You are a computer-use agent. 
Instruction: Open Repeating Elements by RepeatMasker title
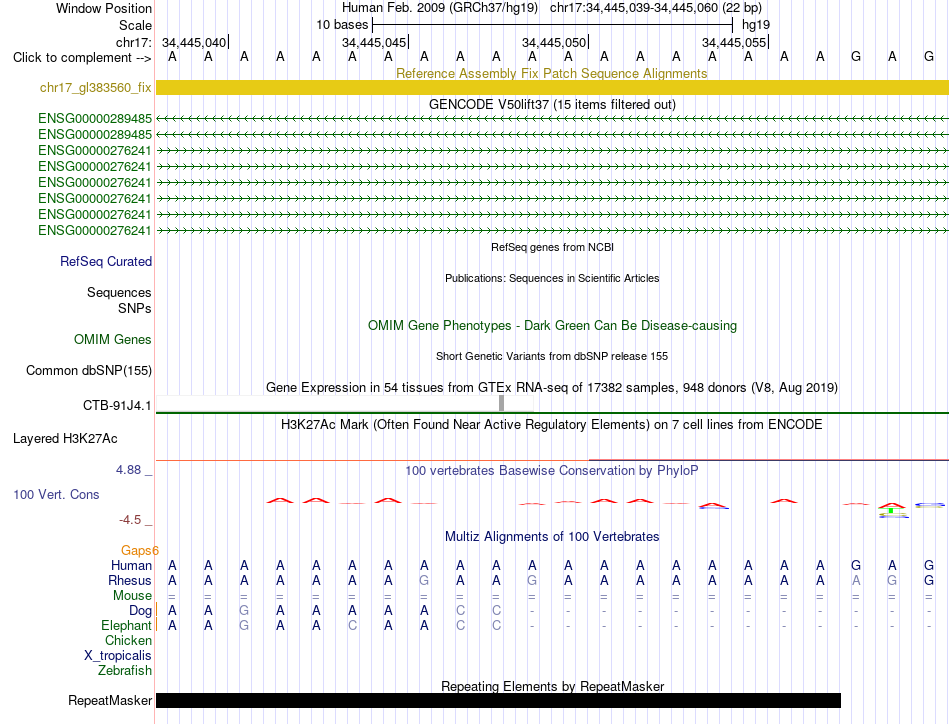pos(552,686)
